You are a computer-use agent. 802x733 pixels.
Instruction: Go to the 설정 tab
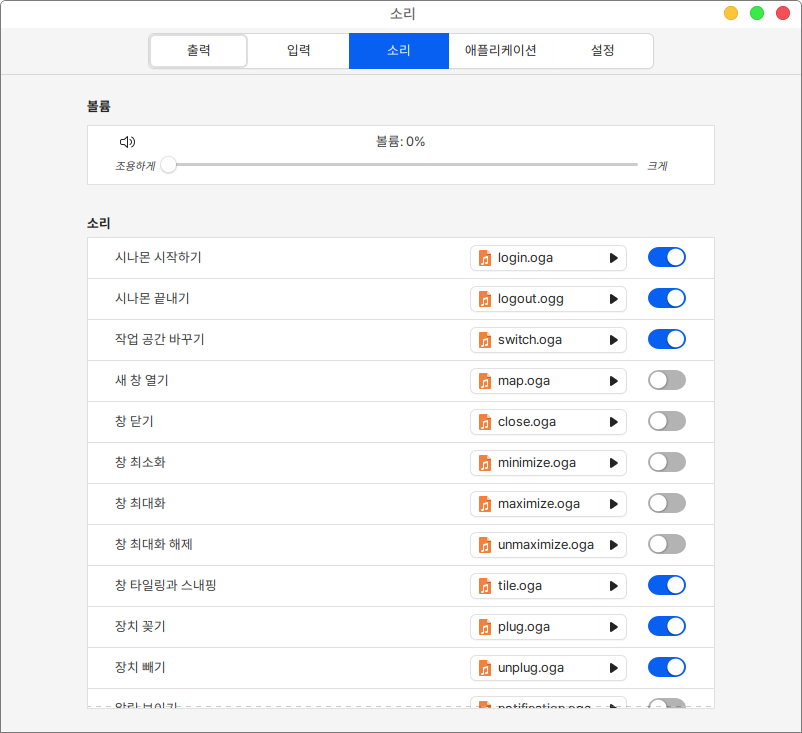point(603,51)
